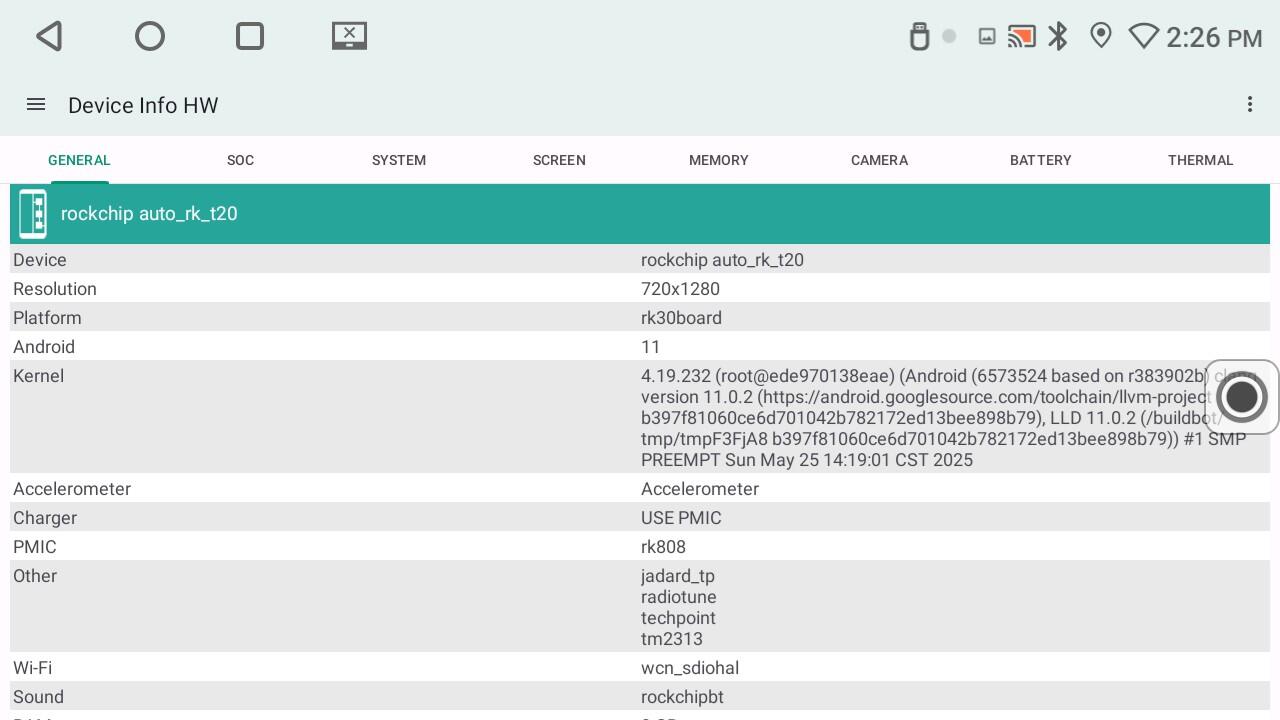Tap the floating screen record button
1280x720 pixels.
coord(1241,397)
